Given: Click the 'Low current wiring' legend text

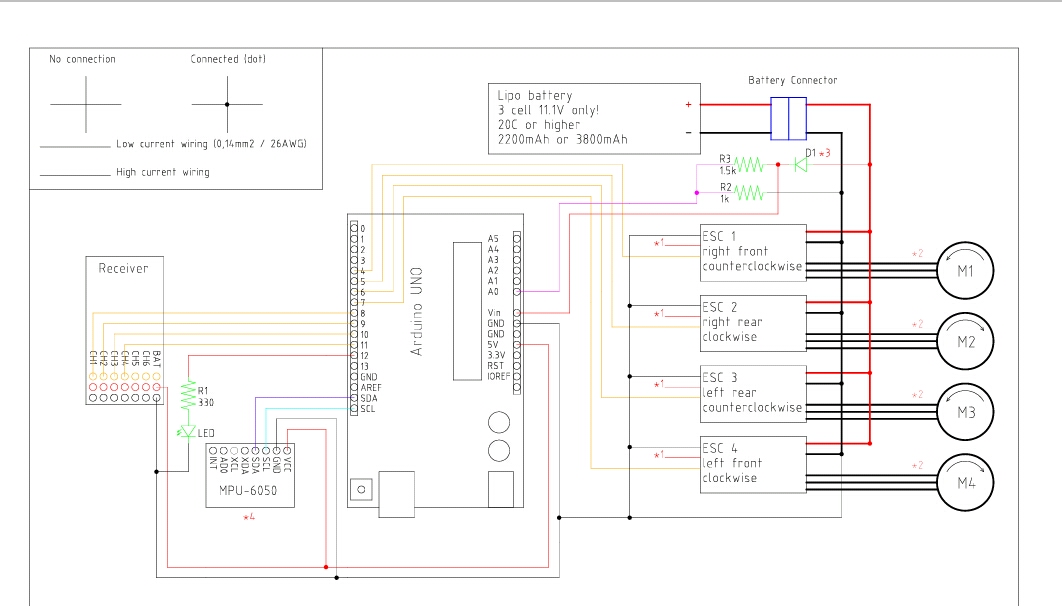Looking at the screenshot, I should pyautogui.click(x=211, y=144).
